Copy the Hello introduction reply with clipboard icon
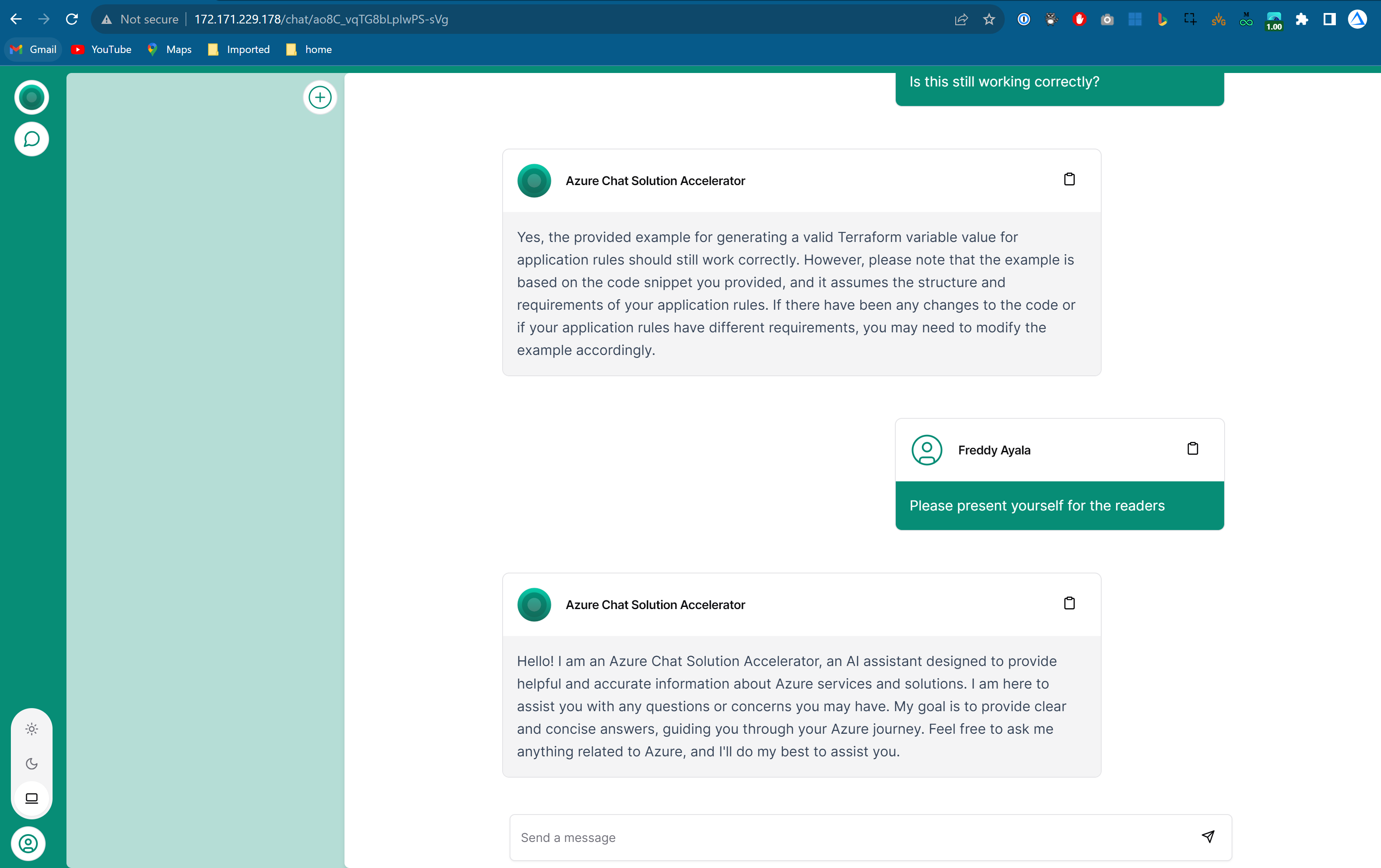The image size is (1381, 868). coord(1069,603)
